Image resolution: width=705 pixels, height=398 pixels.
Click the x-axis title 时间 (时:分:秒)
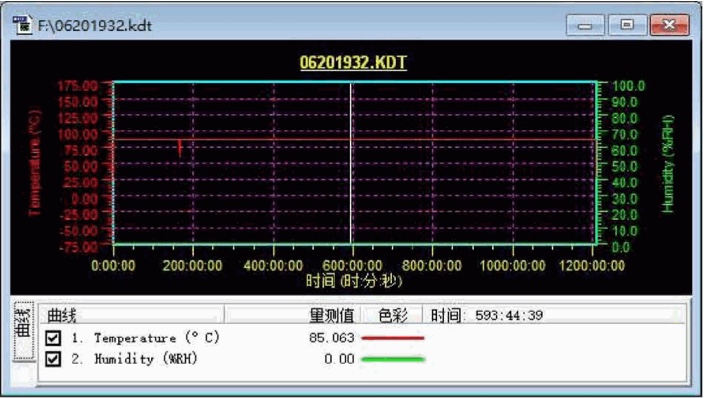click(x=354, y=282)
